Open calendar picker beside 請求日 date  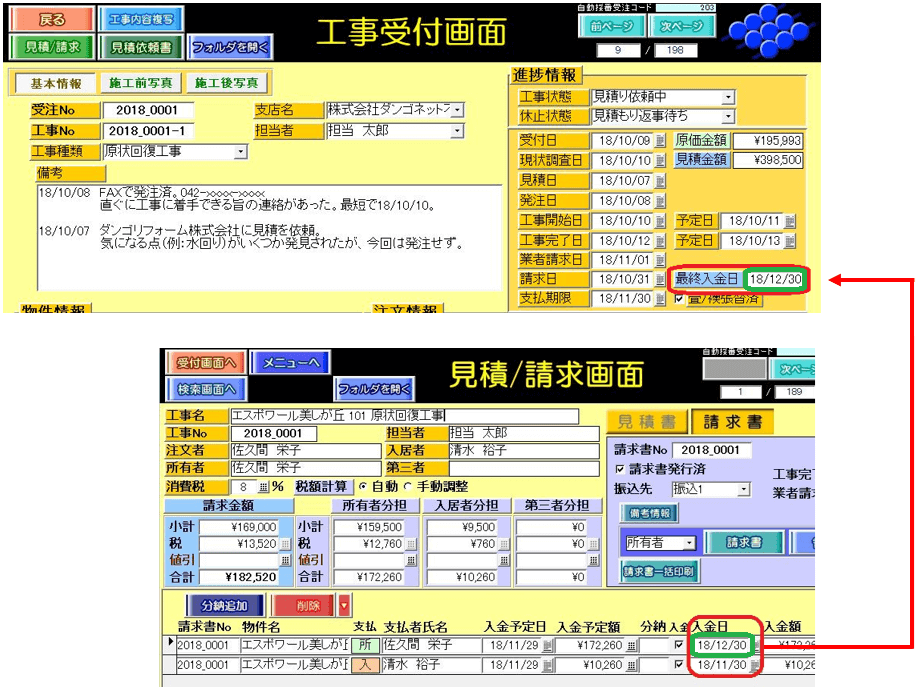[660, 279]
